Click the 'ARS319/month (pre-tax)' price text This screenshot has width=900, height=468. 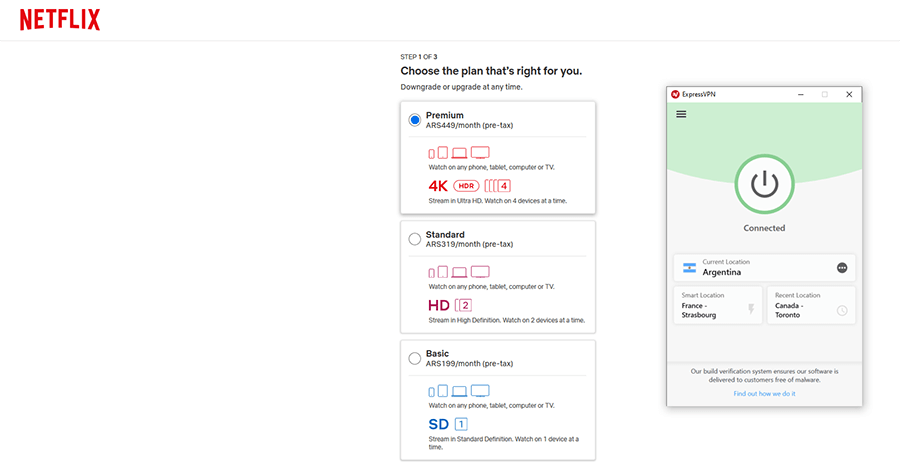coord(470,244)
